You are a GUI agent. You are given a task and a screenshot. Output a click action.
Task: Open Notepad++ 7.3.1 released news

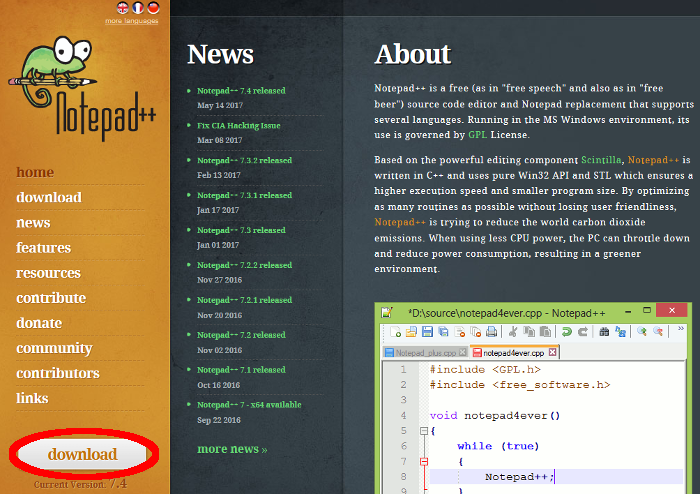point(245,195)
